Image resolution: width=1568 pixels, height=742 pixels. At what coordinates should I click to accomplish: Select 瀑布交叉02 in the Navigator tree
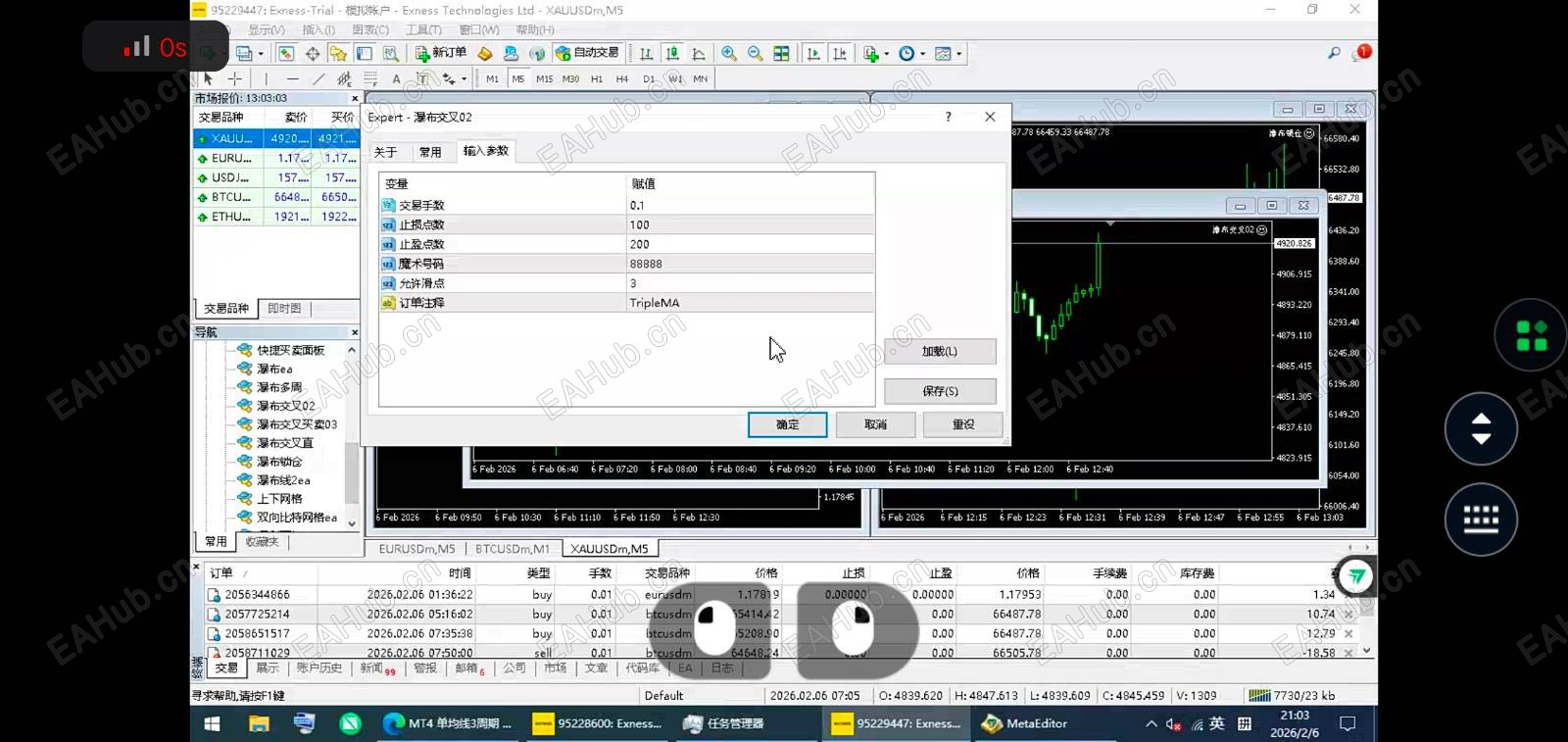point(285,406)
